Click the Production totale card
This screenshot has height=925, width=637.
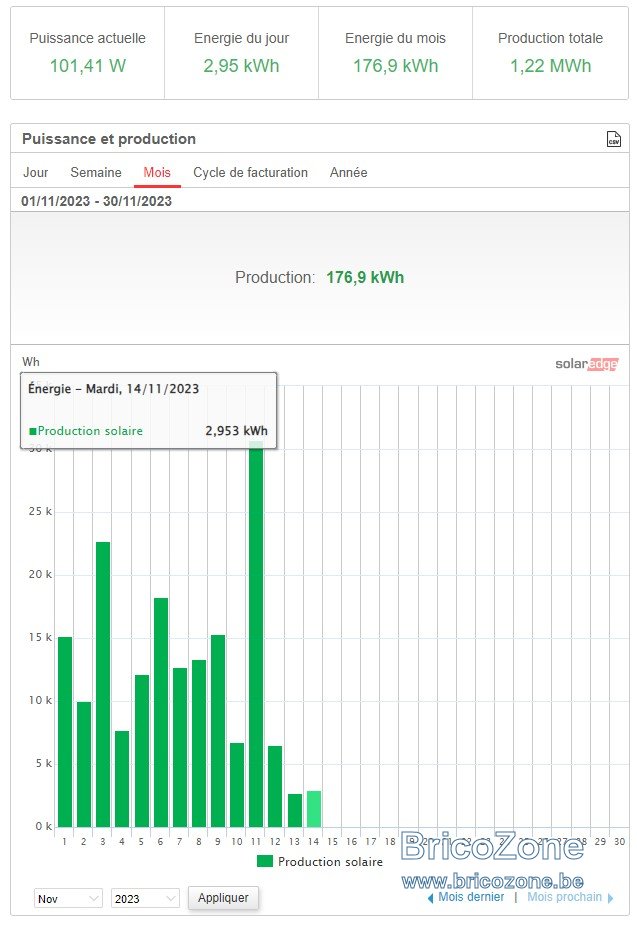click(550, 53)
